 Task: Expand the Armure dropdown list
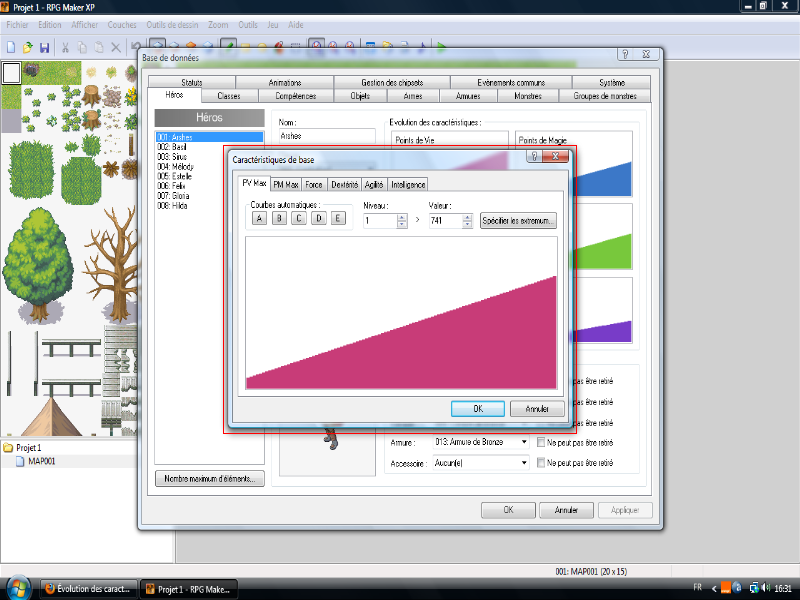(523, 442)
